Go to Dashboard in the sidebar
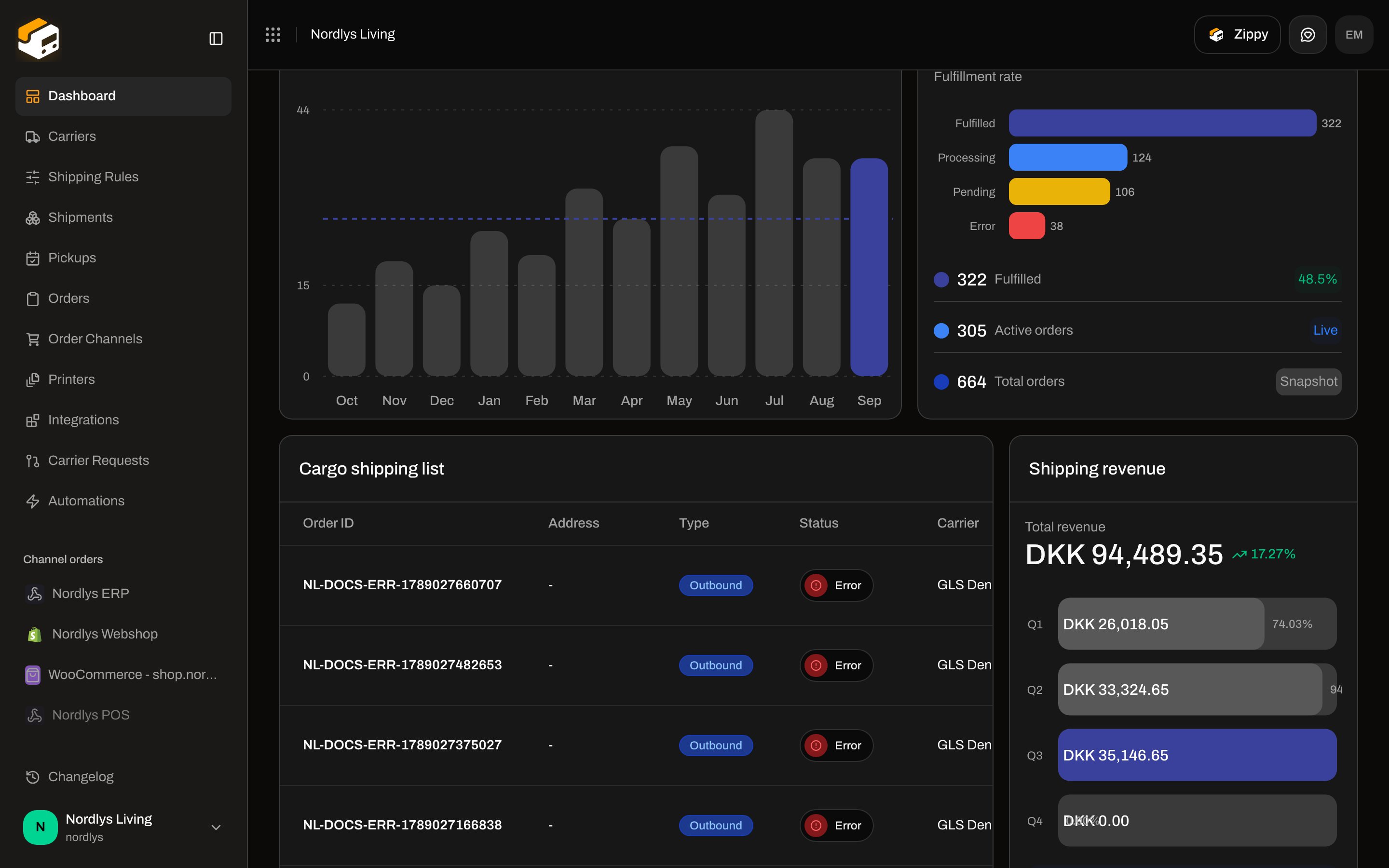Viewport: 1389px width, 868px height. click(x=123, y=96)
